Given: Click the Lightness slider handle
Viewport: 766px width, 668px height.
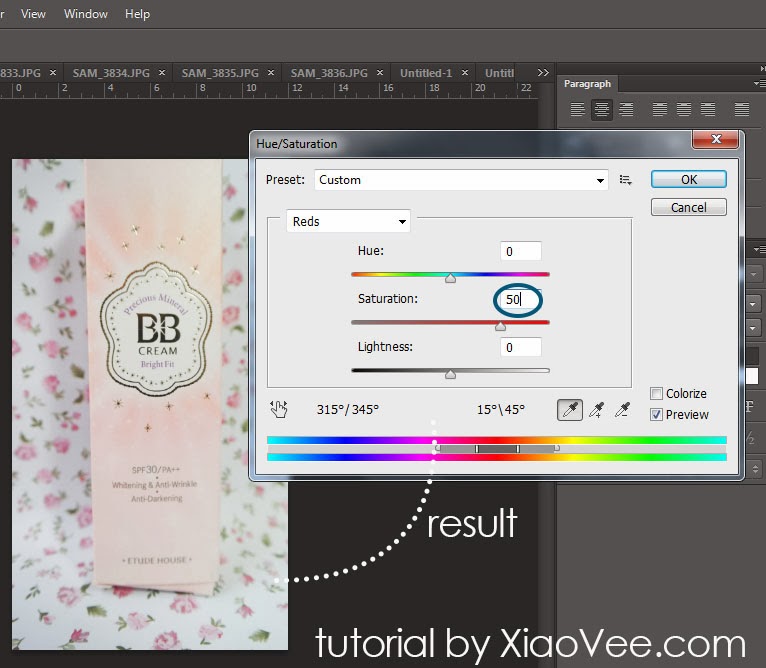Looking at the screenshot, I should point(450,374).
